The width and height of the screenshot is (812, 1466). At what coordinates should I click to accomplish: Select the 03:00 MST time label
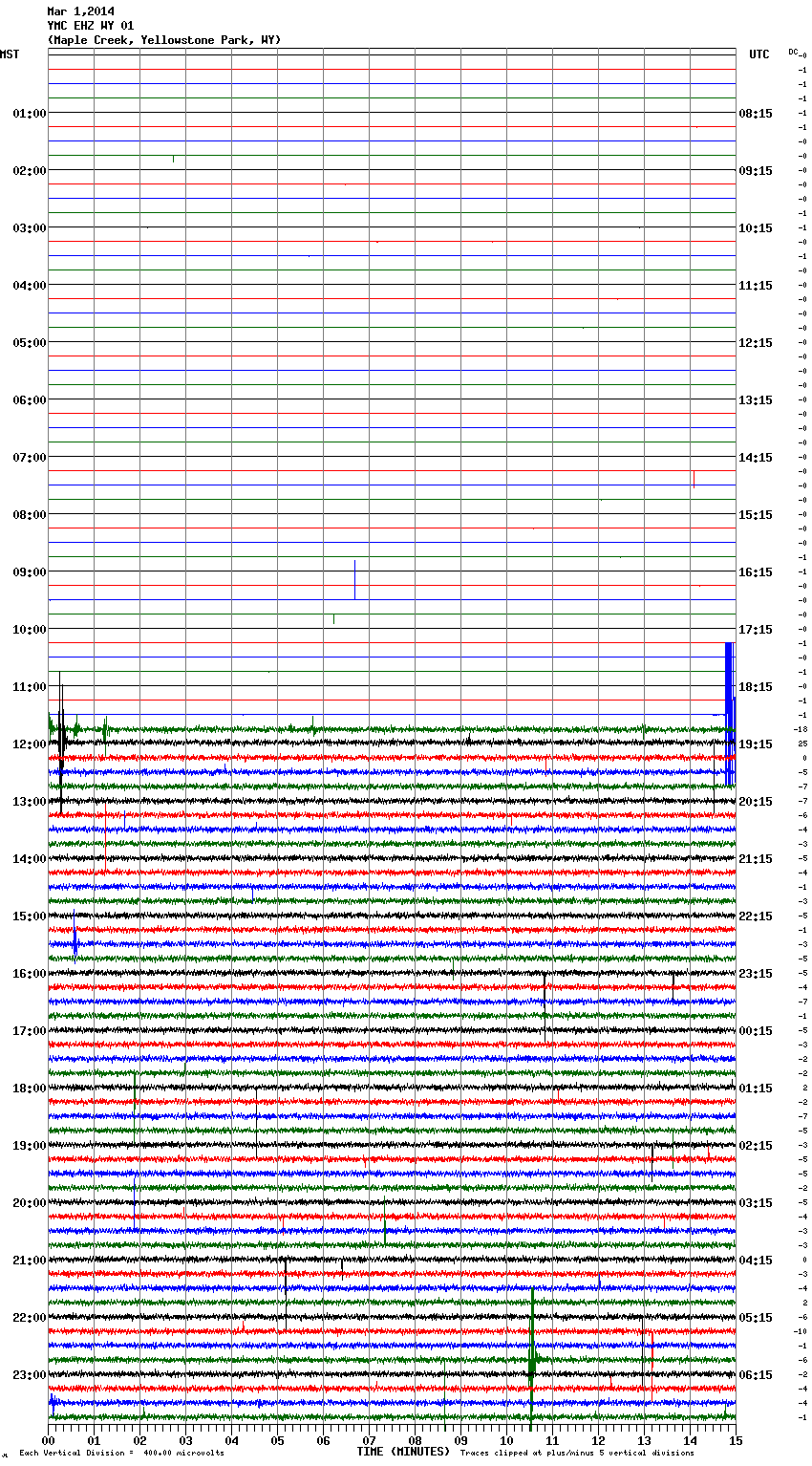click(x=30, y=228)
